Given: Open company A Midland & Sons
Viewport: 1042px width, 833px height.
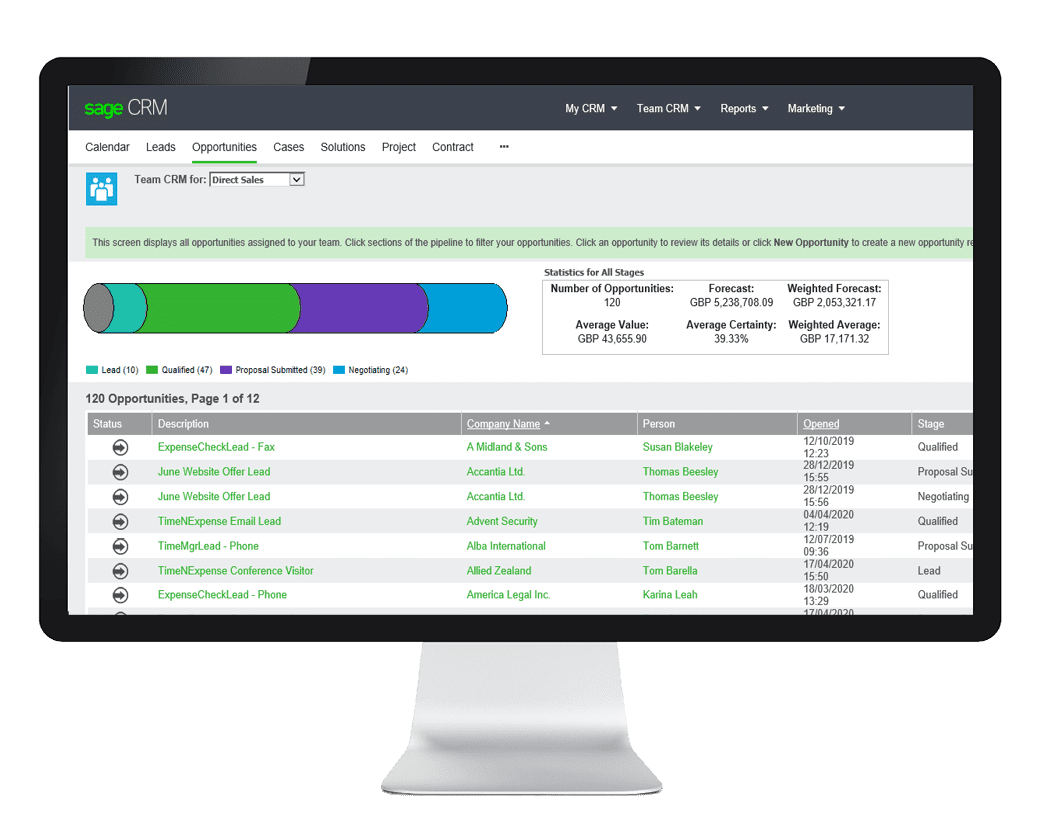Looking at the screenshot, I should [x=506, y=447].
